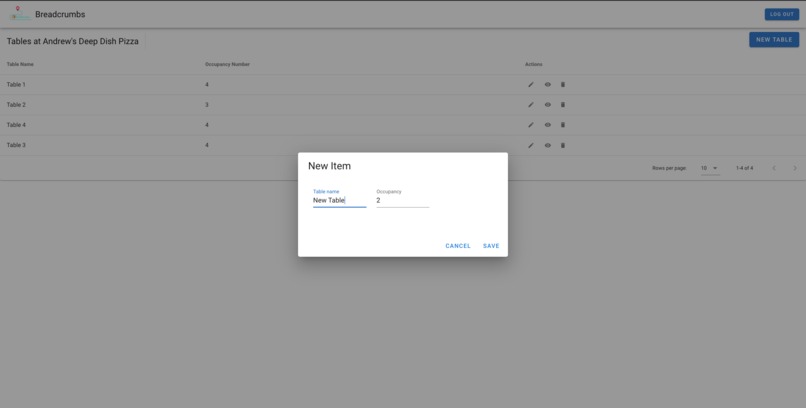Click the New Table button
The image size is (806, 408).
(774, 40)
